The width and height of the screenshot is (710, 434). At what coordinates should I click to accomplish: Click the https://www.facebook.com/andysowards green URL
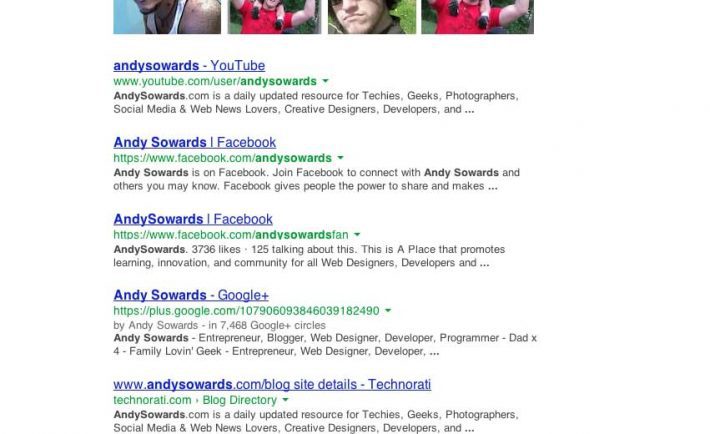tap(222, 158)
